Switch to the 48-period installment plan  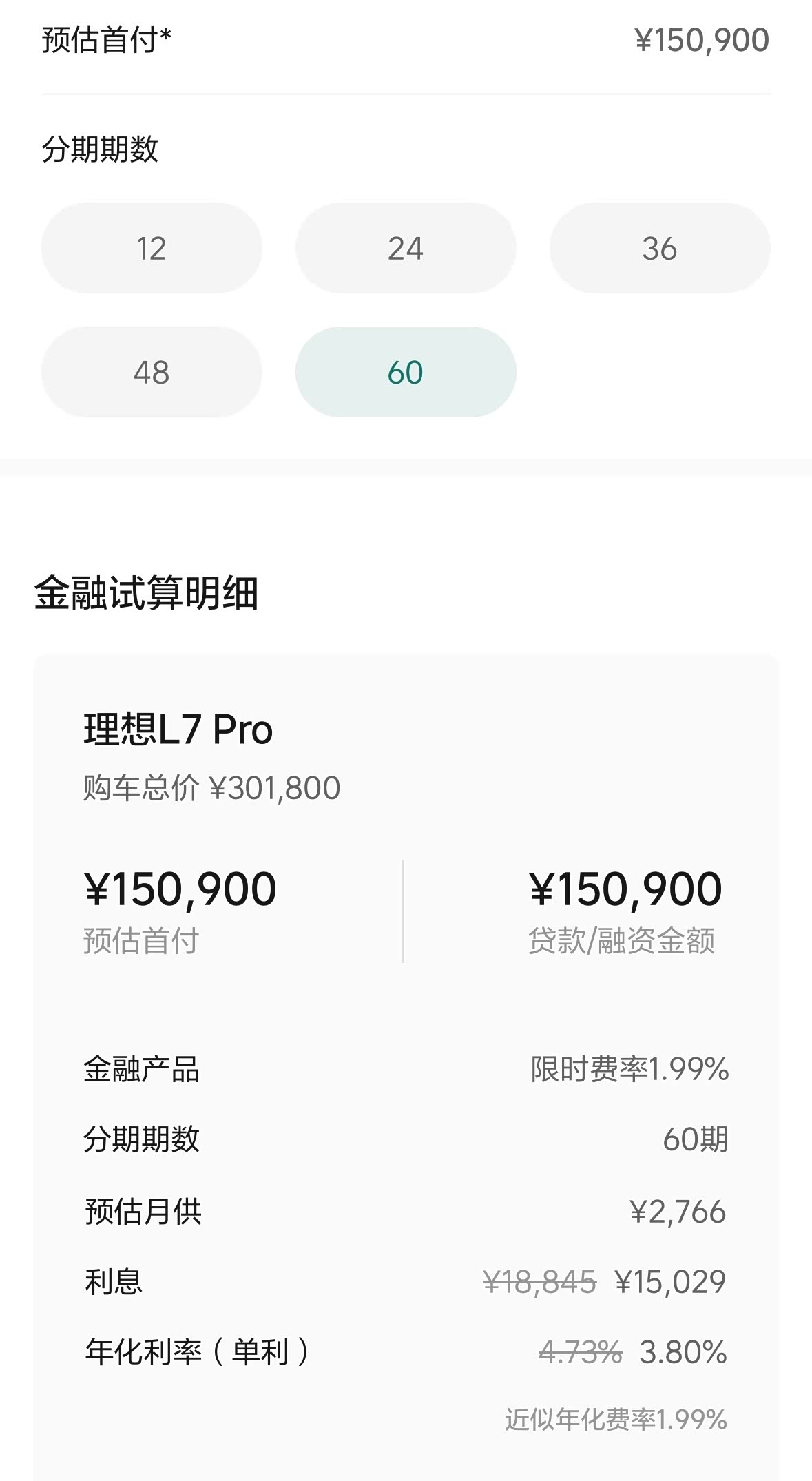click(x=152, y=372)
